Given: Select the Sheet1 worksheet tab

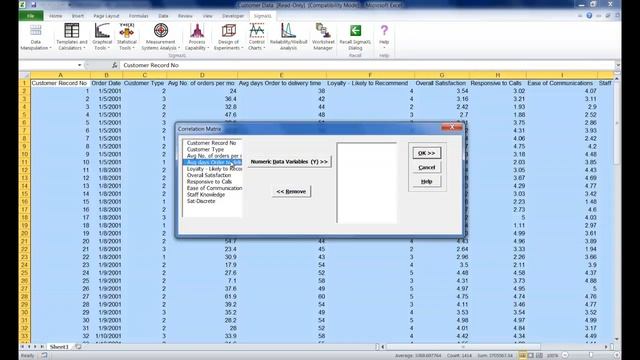Looking at the screenshot, I should pyautogui.click(x=59, y=347).
